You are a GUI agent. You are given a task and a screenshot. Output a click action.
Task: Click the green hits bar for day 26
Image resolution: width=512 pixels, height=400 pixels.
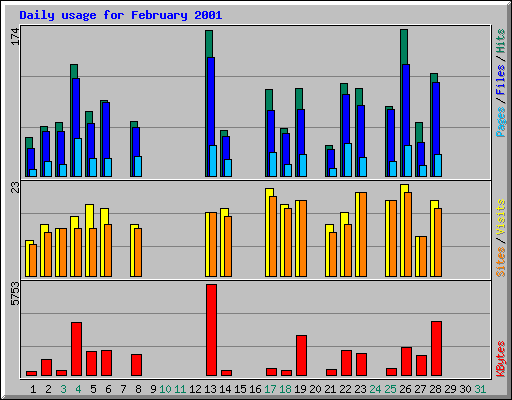[x=404, y=47]
